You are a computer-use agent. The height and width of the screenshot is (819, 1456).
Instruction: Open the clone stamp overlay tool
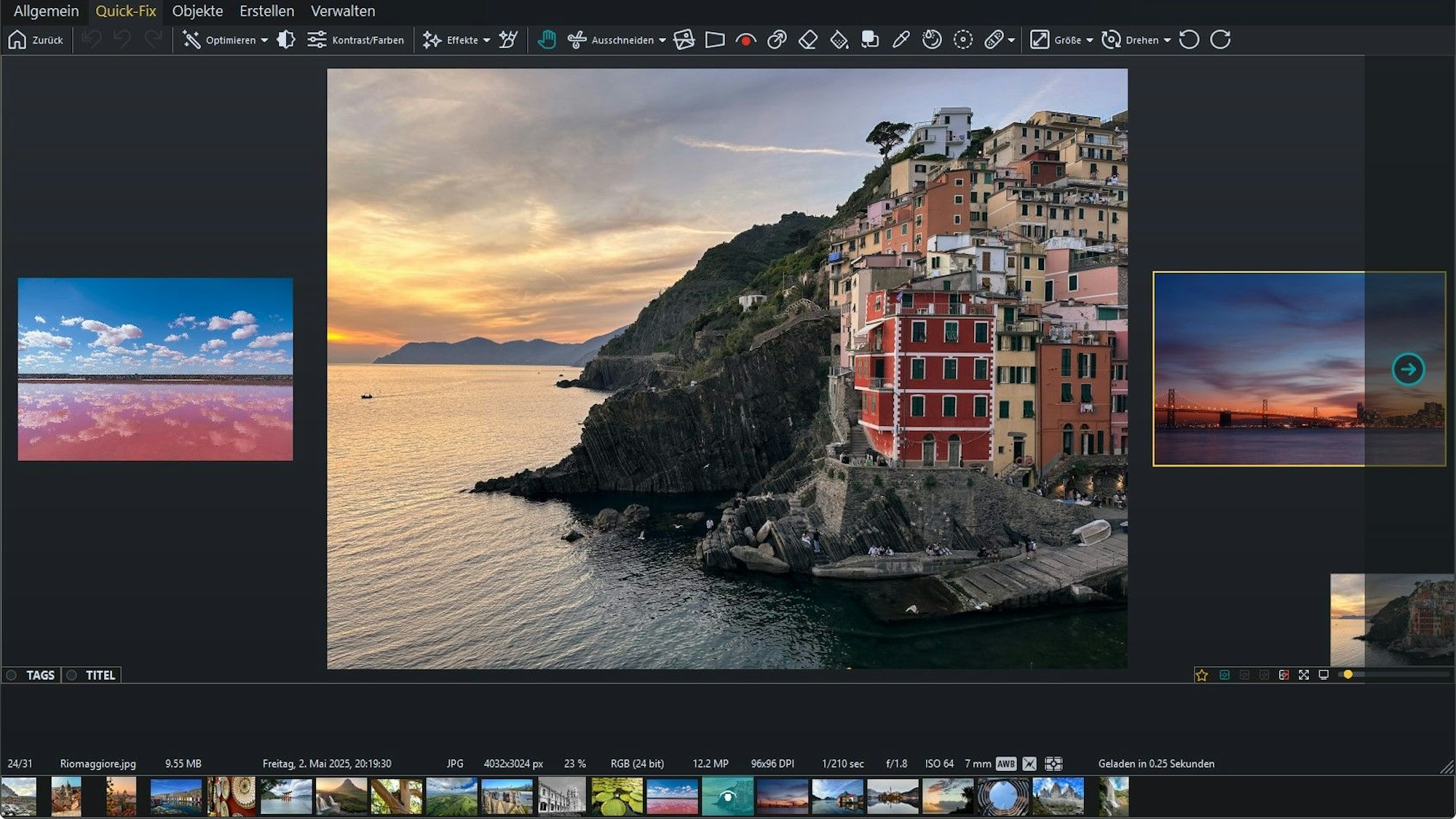[x=870, y=40]
